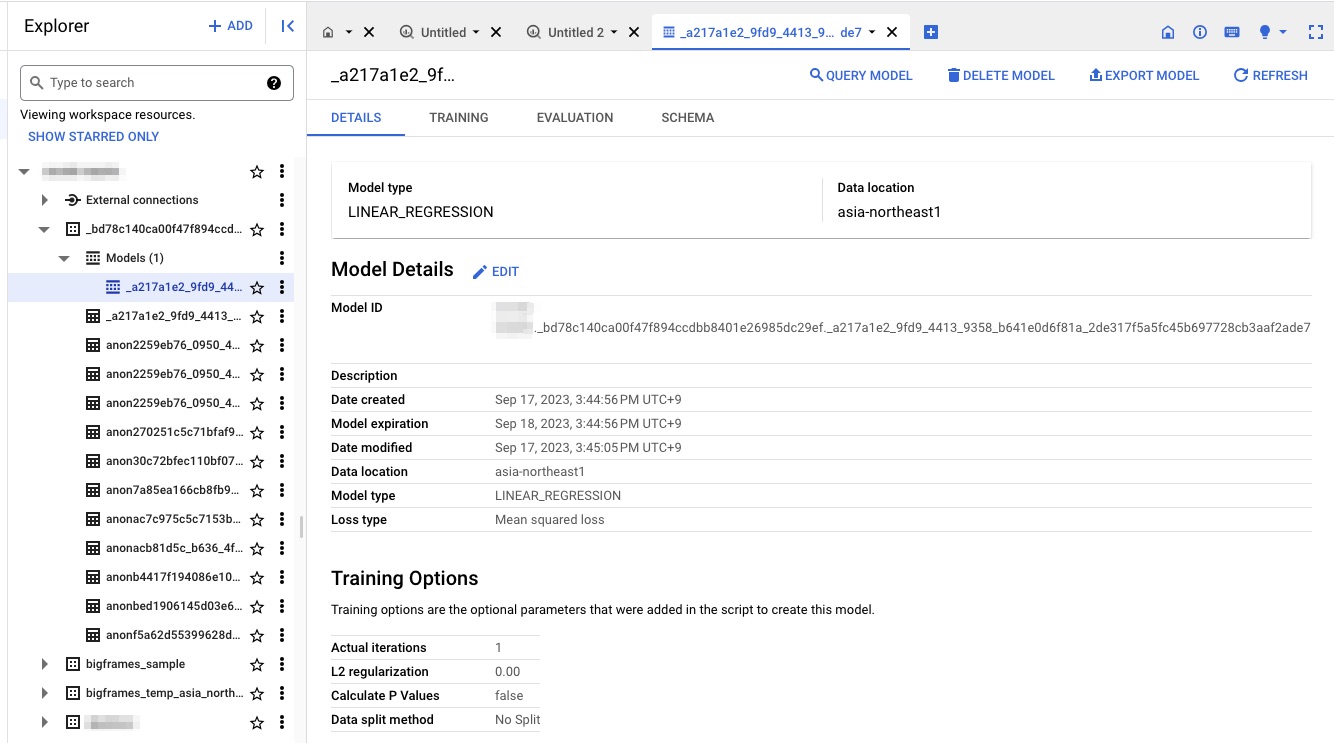Screen dimensions: 1334x743
Task: Expand the External connections tree item
Action: pyautogui.click(x=44, y=199)
